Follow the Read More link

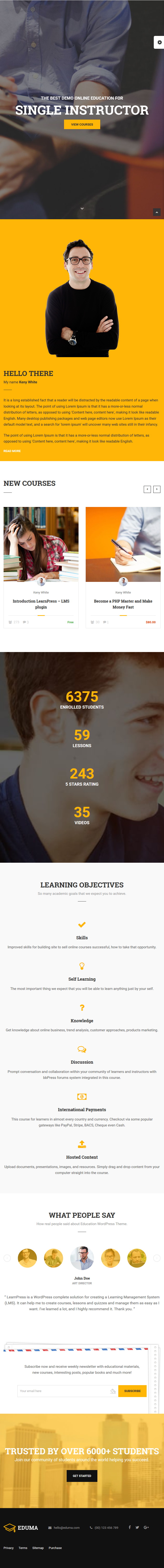[12, 451]
